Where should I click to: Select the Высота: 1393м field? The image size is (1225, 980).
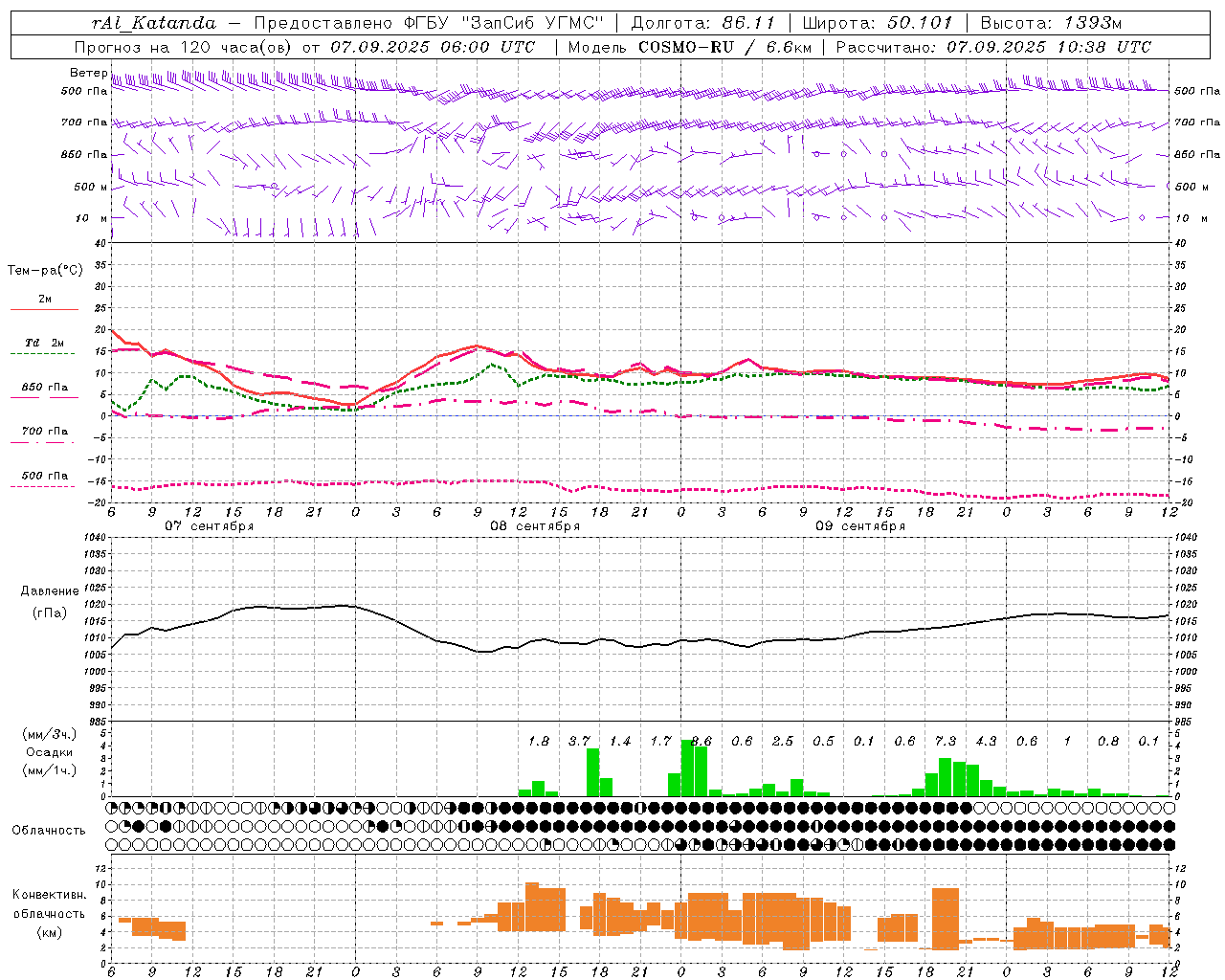point(1051,23)
